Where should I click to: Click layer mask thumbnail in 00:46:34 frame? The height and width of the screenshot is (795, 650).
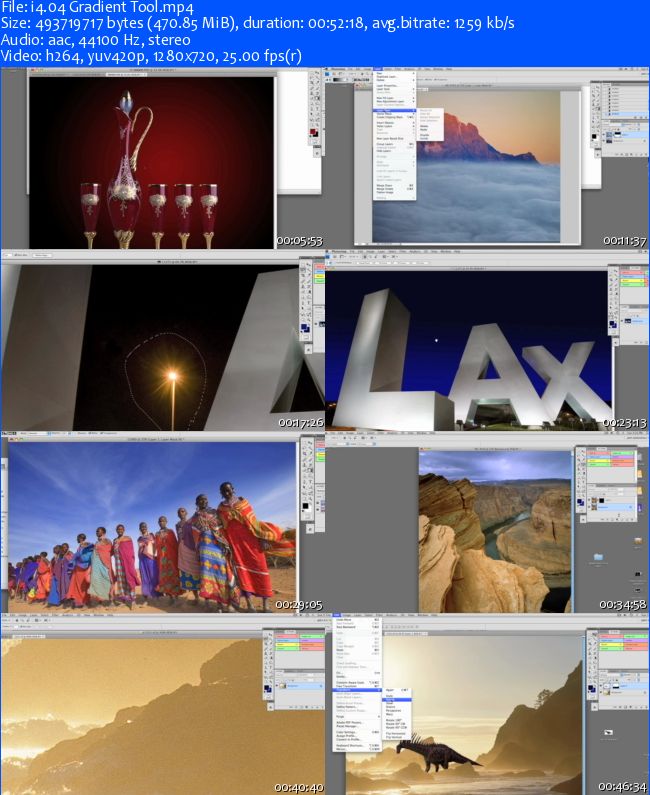(x=615, y=686)
